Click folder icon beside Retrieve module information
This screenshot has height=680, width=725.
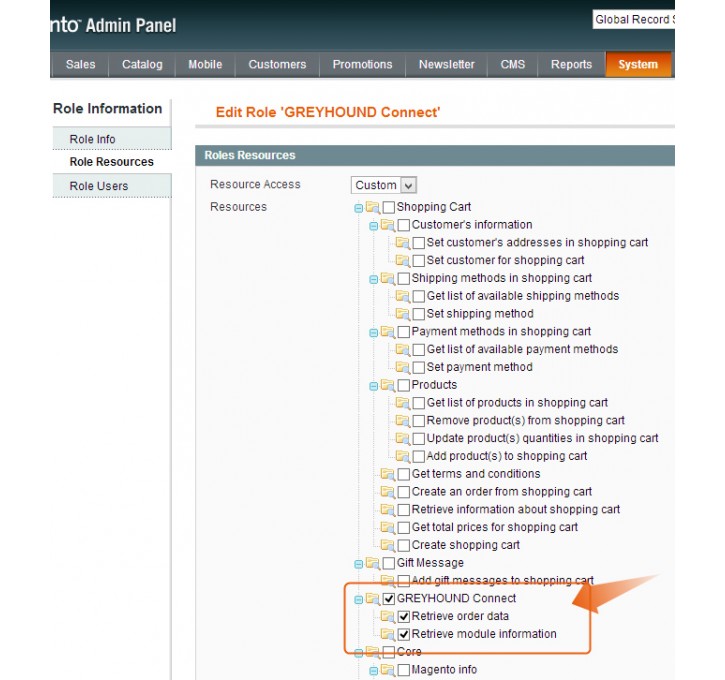pos(387,634)
